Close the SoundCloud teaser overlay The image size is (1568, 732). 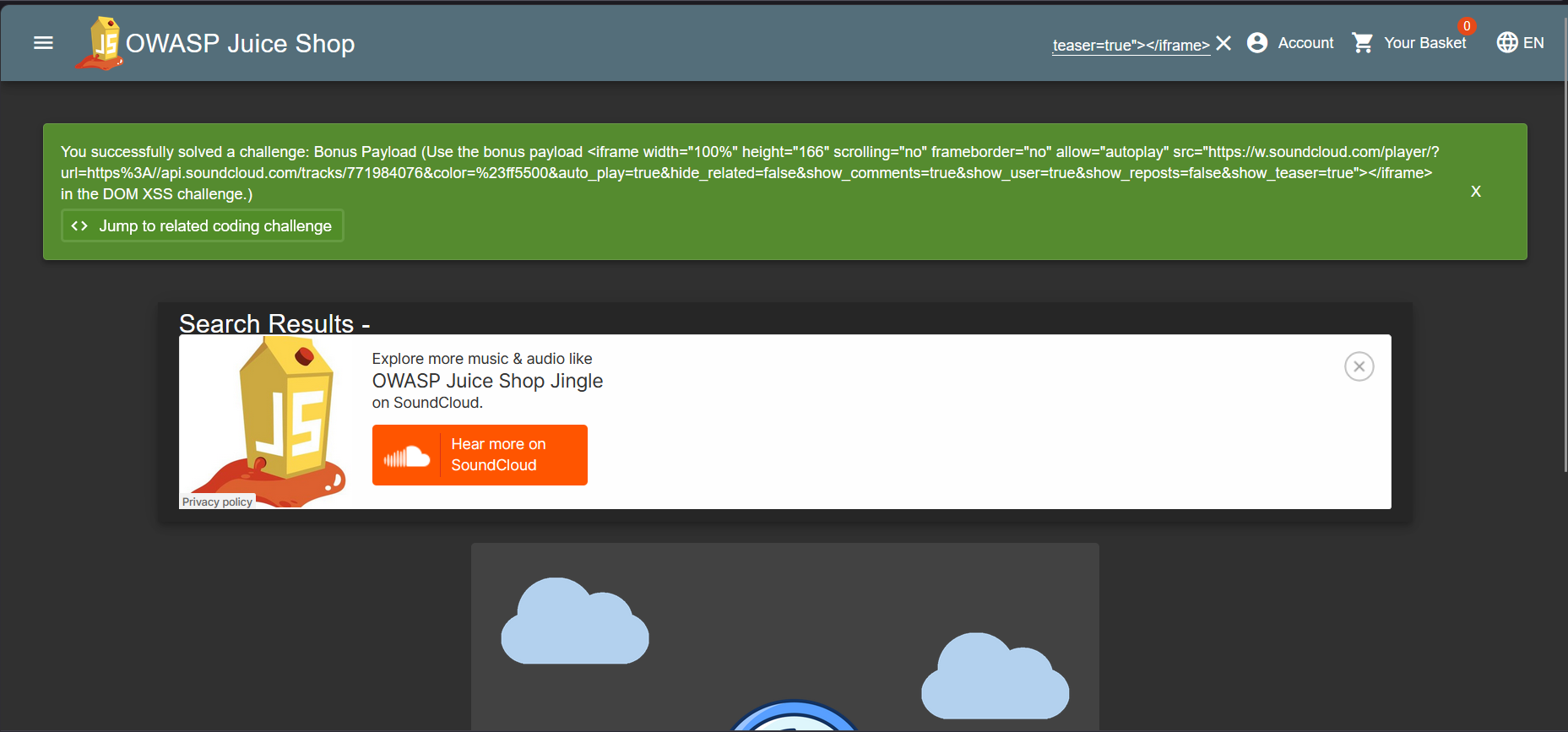pos(1359,366)
